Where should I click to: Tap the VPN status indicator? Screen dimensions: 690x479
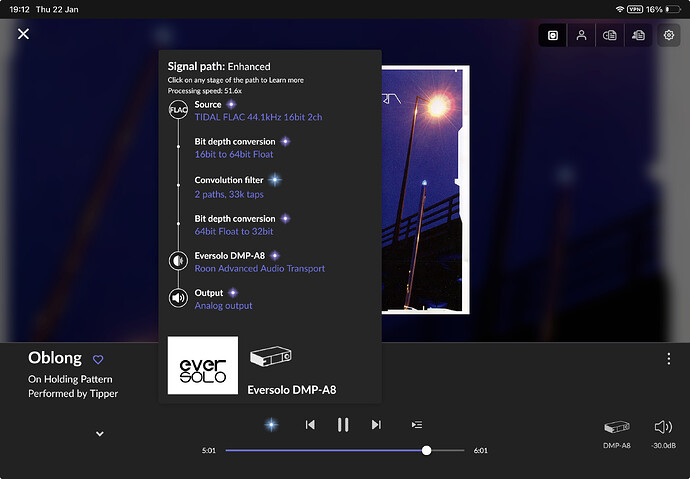[635, 9]
